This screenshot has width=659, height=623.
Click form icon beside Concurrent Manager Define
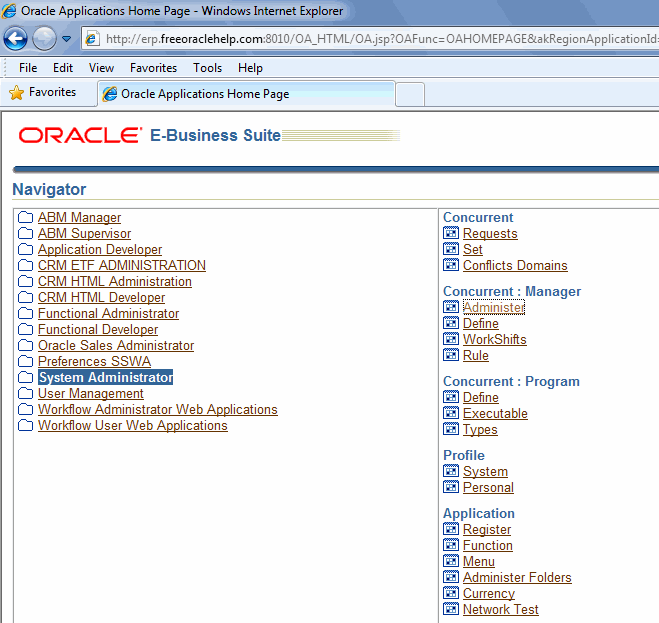tap(451, 323)
